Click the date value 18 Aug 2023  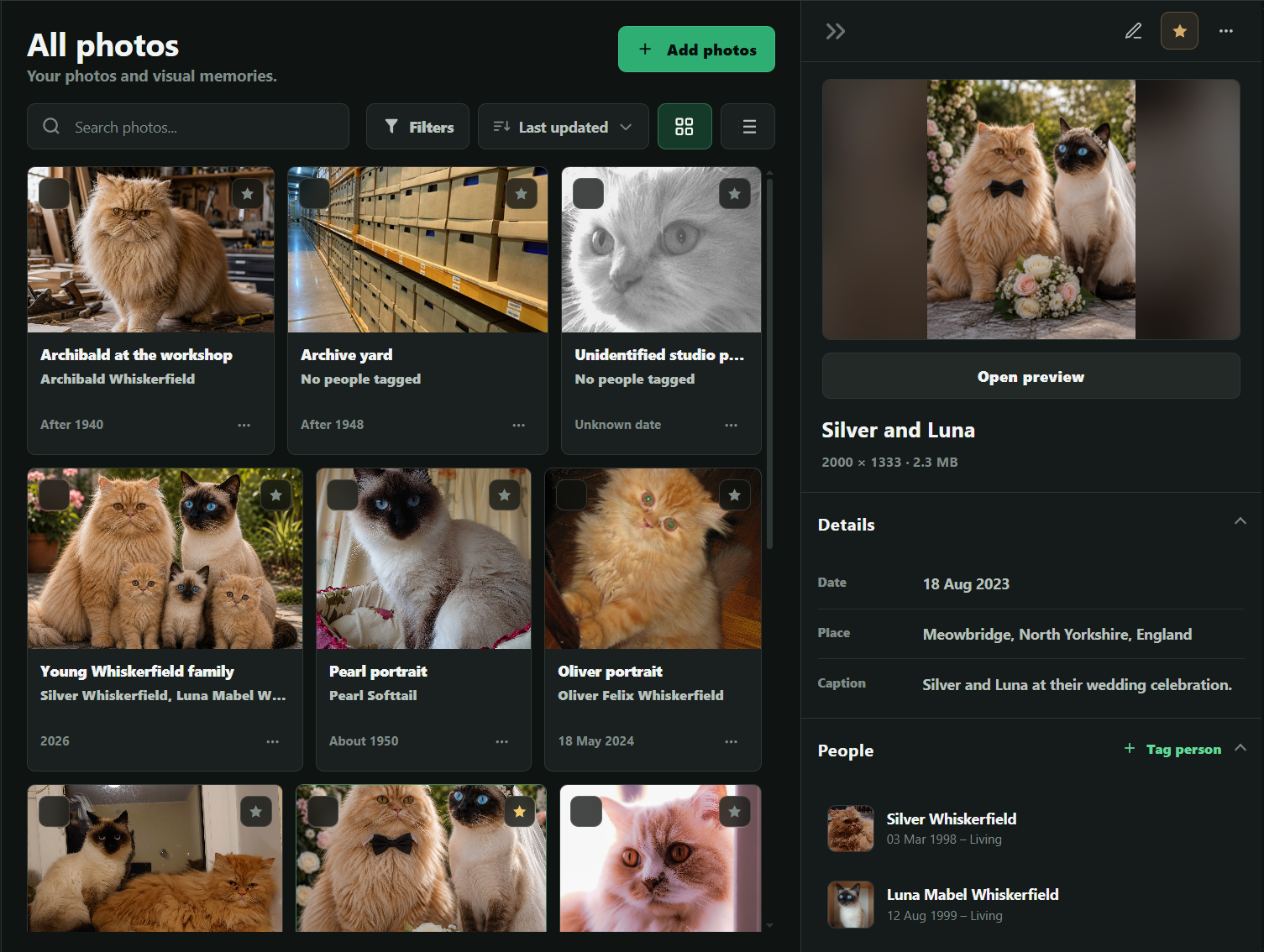click(x=966, y=584)
